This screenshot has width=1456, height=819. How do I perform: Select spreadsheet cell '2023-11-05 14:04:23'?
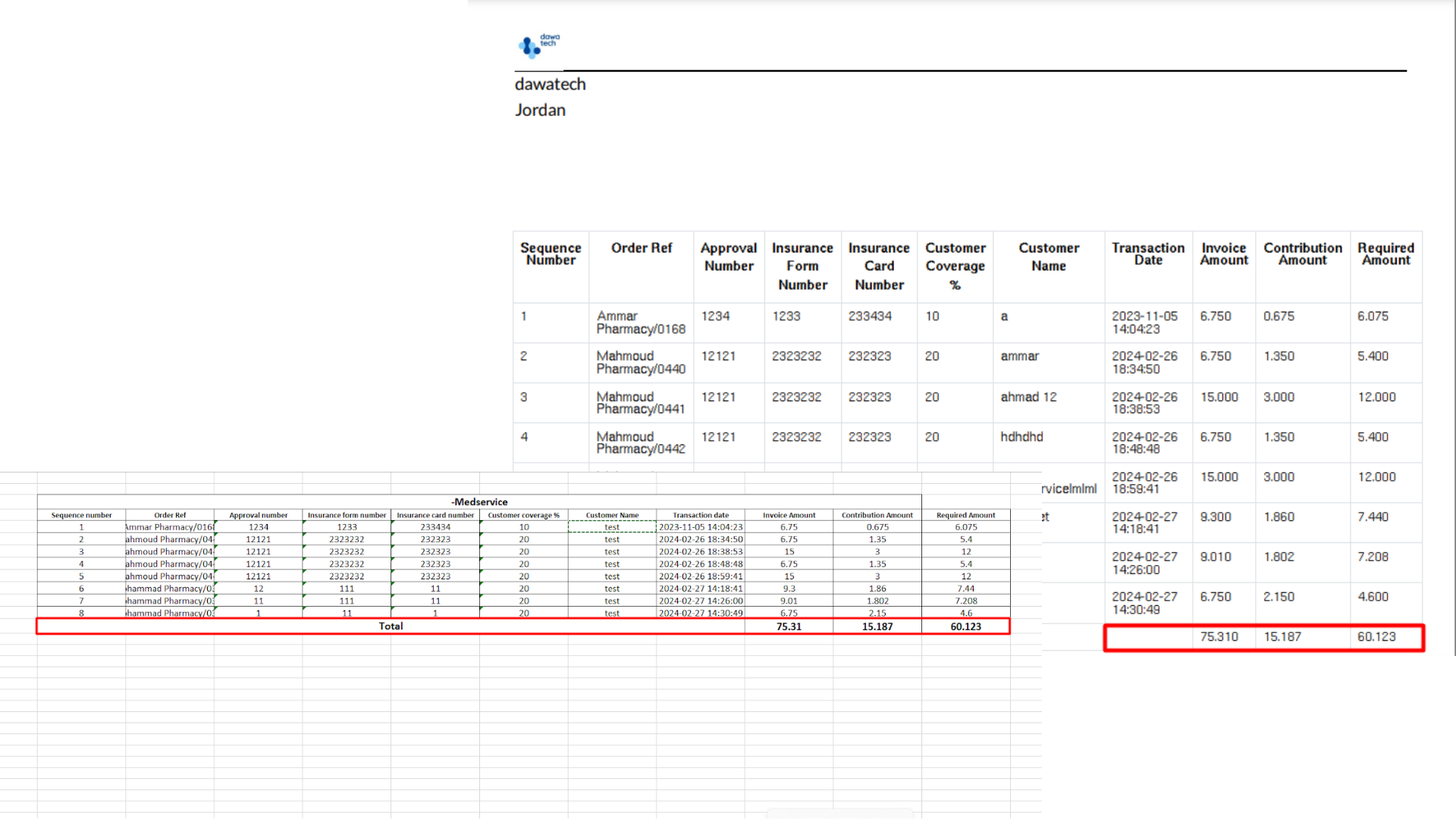[700, 527]
